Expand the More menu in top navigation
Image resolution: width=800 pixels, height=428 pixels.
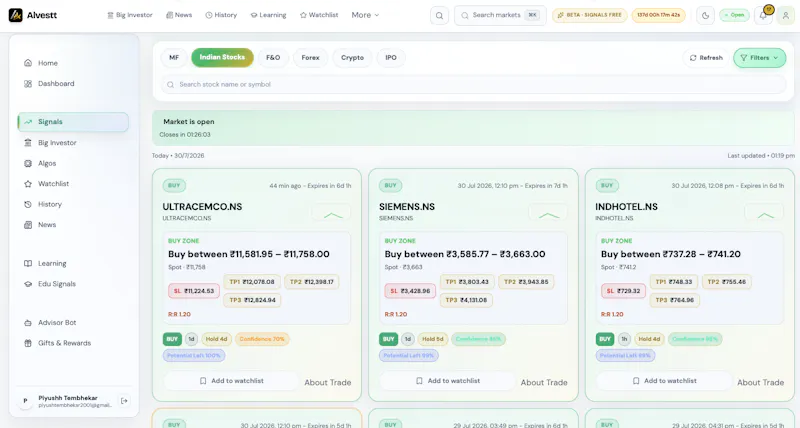click(365, 15)
